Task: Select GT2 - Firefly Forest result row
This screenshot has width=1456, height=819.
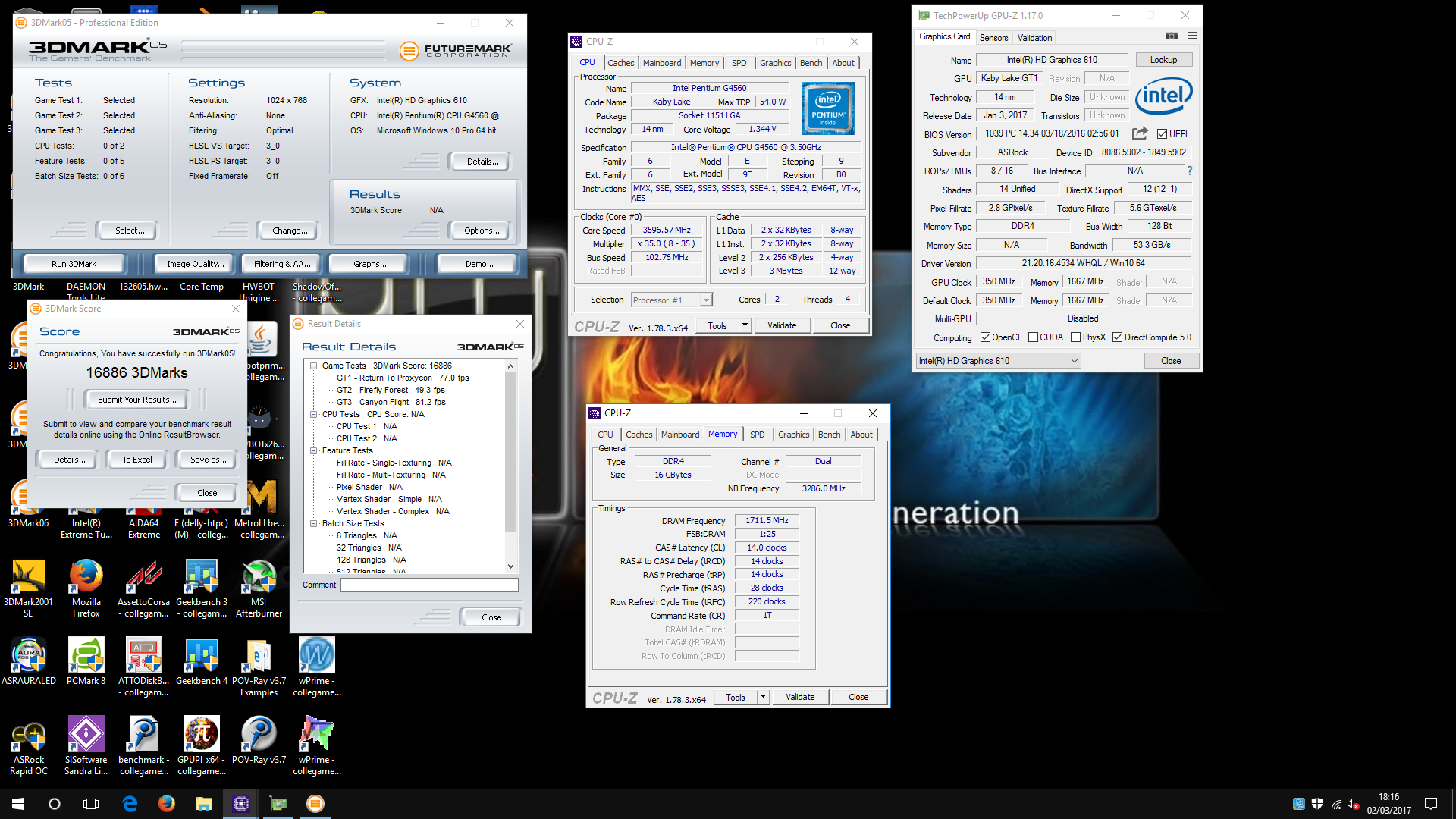Action: point(391,390)
